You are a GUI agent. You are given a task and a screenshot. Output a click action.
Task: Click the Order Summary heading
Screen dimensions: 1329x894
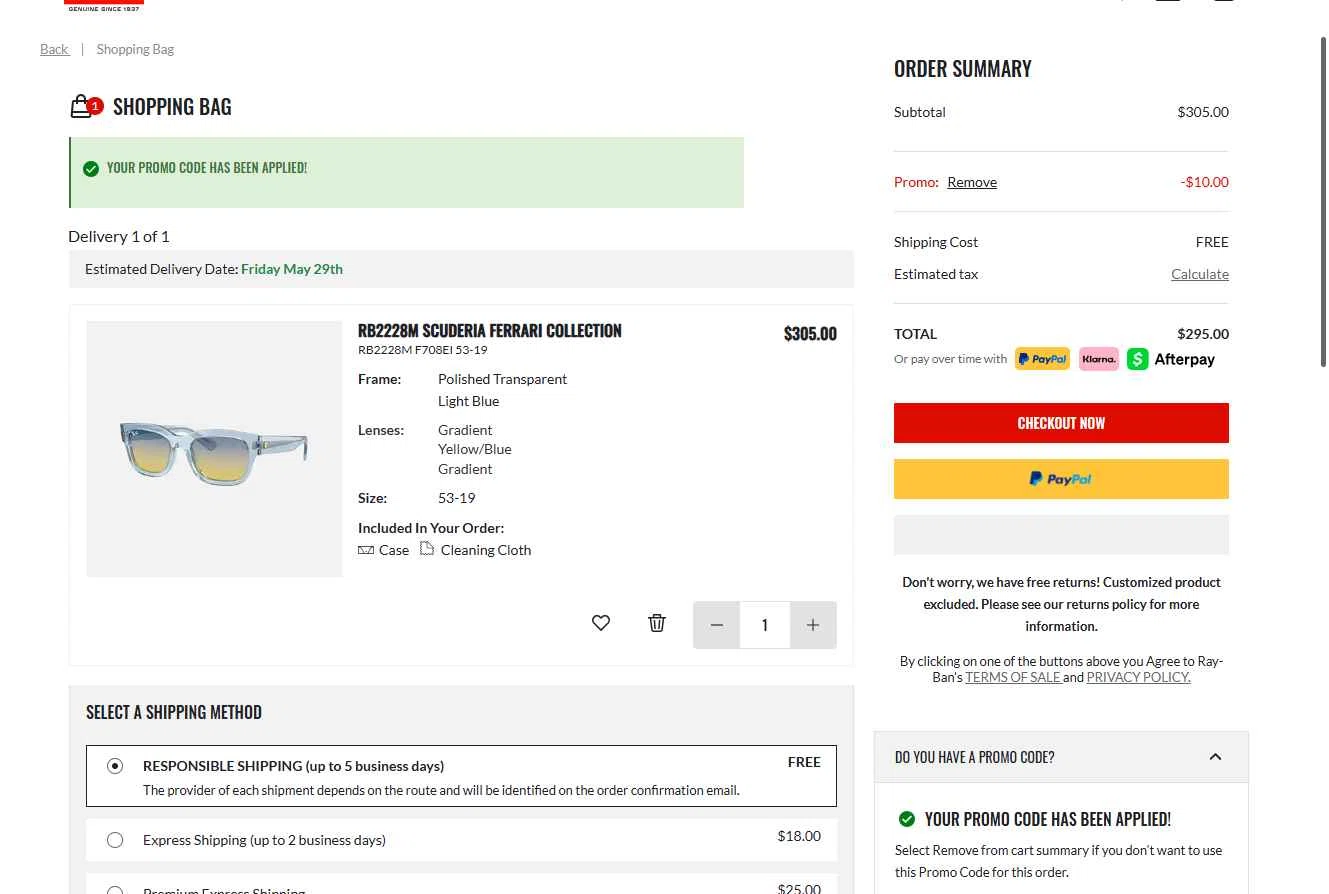pyautogui.click(x=963, y=69)
